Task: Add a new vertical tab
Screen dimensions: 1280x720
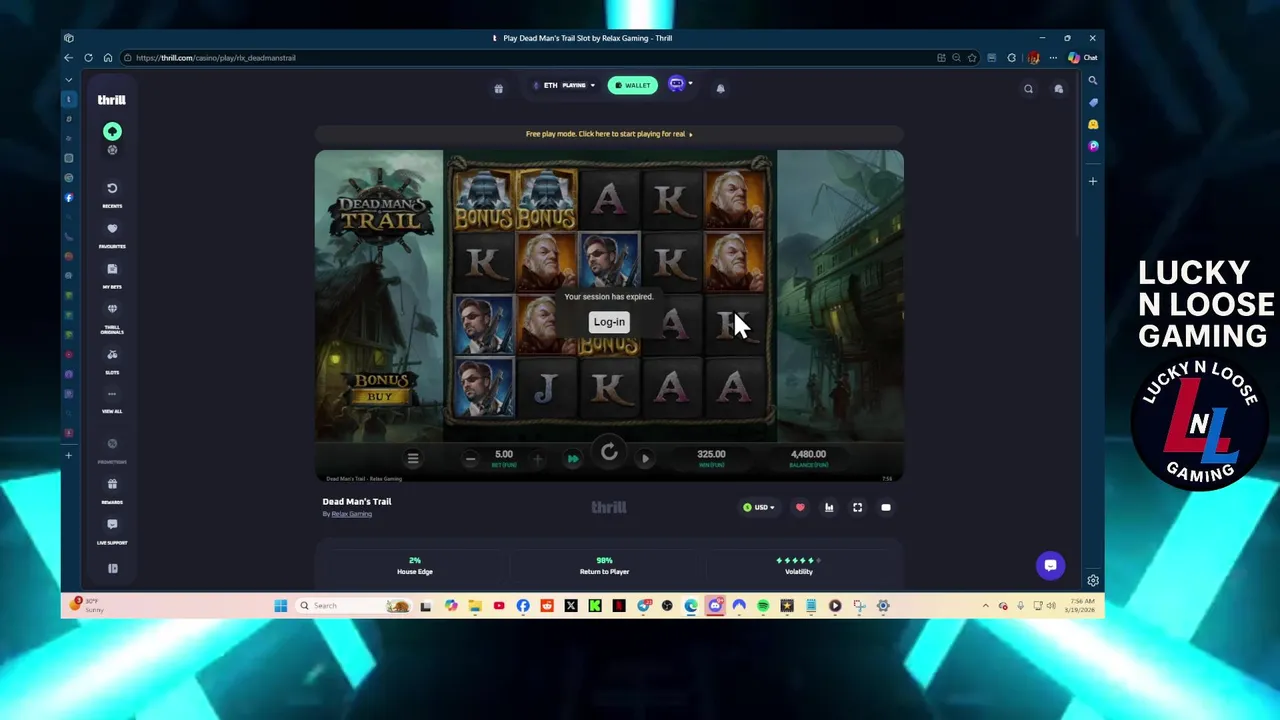Action: click(69, 455)
